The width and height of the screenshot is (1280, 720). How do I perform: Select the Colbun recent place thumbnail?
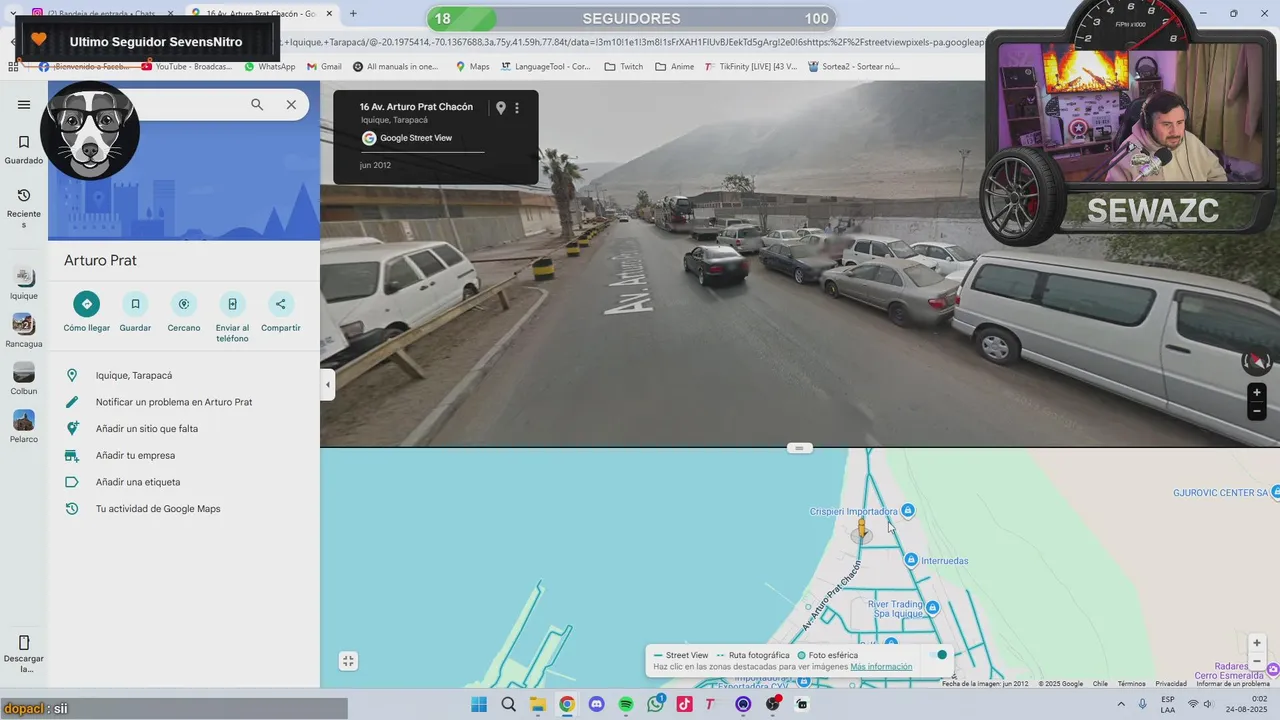24,372
